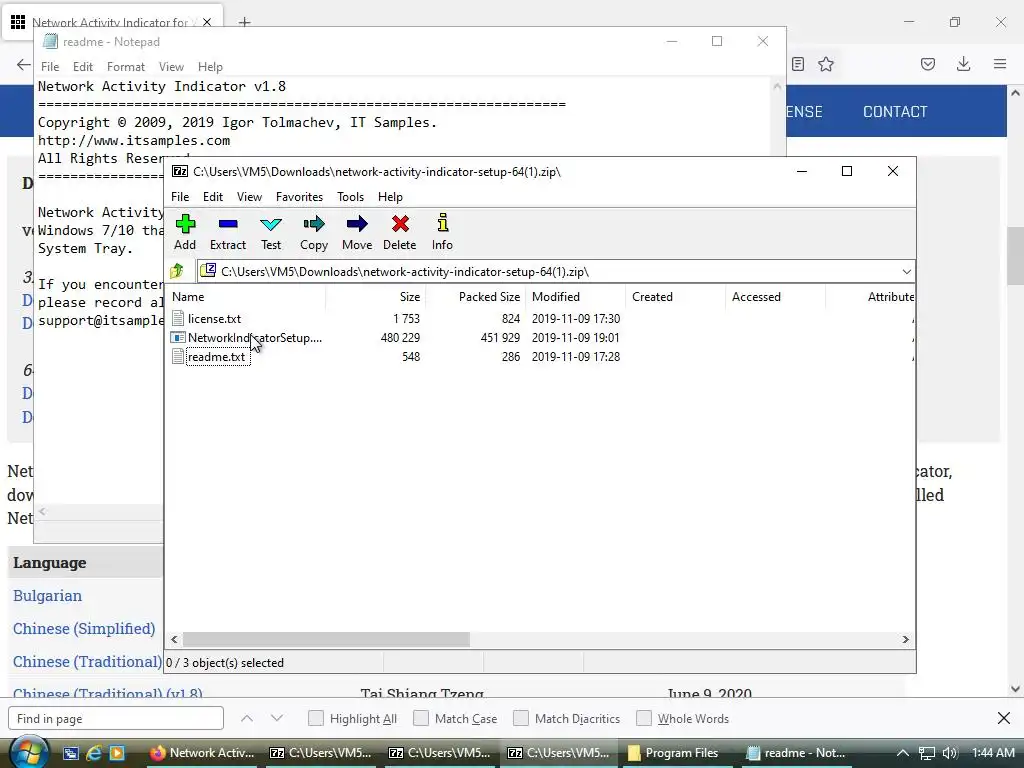This screenshot has height=768, width=1024.
Task: Open the Notepad Format menu
Action: coord(125,67)
